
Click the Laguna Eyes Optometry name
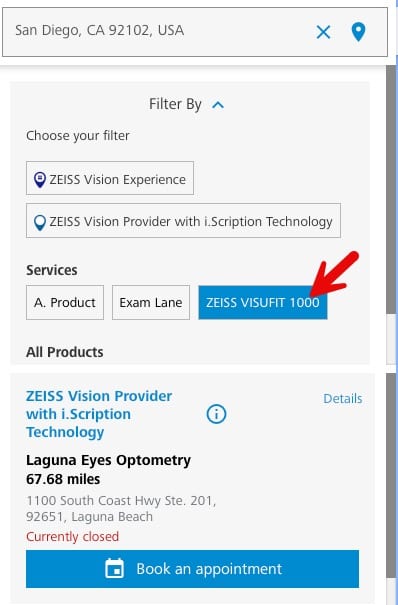pos(108,460)
